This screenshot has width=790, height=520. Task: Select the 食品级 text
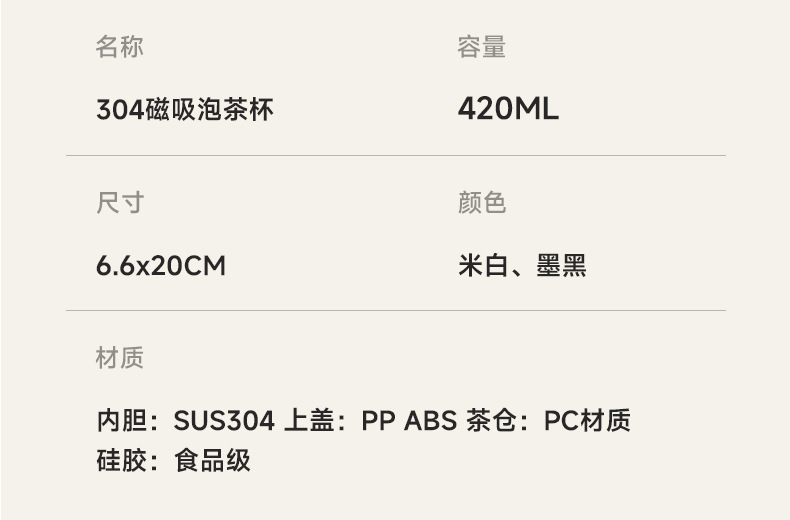[212, 460]
